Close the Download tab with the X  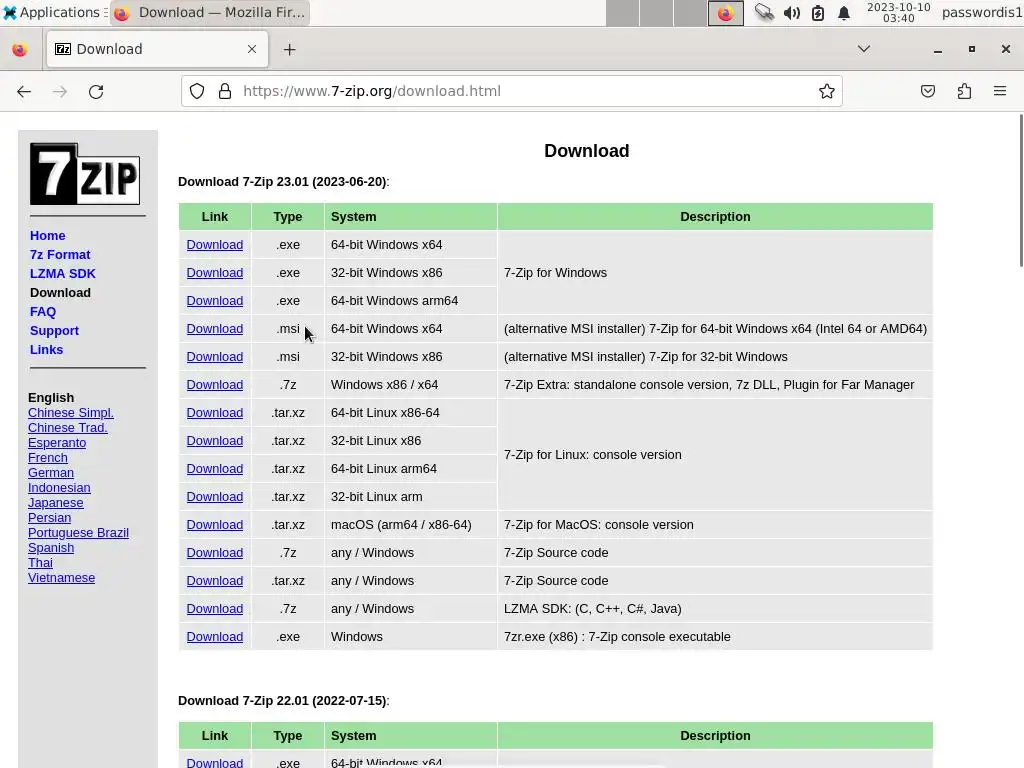click(252, 49)
